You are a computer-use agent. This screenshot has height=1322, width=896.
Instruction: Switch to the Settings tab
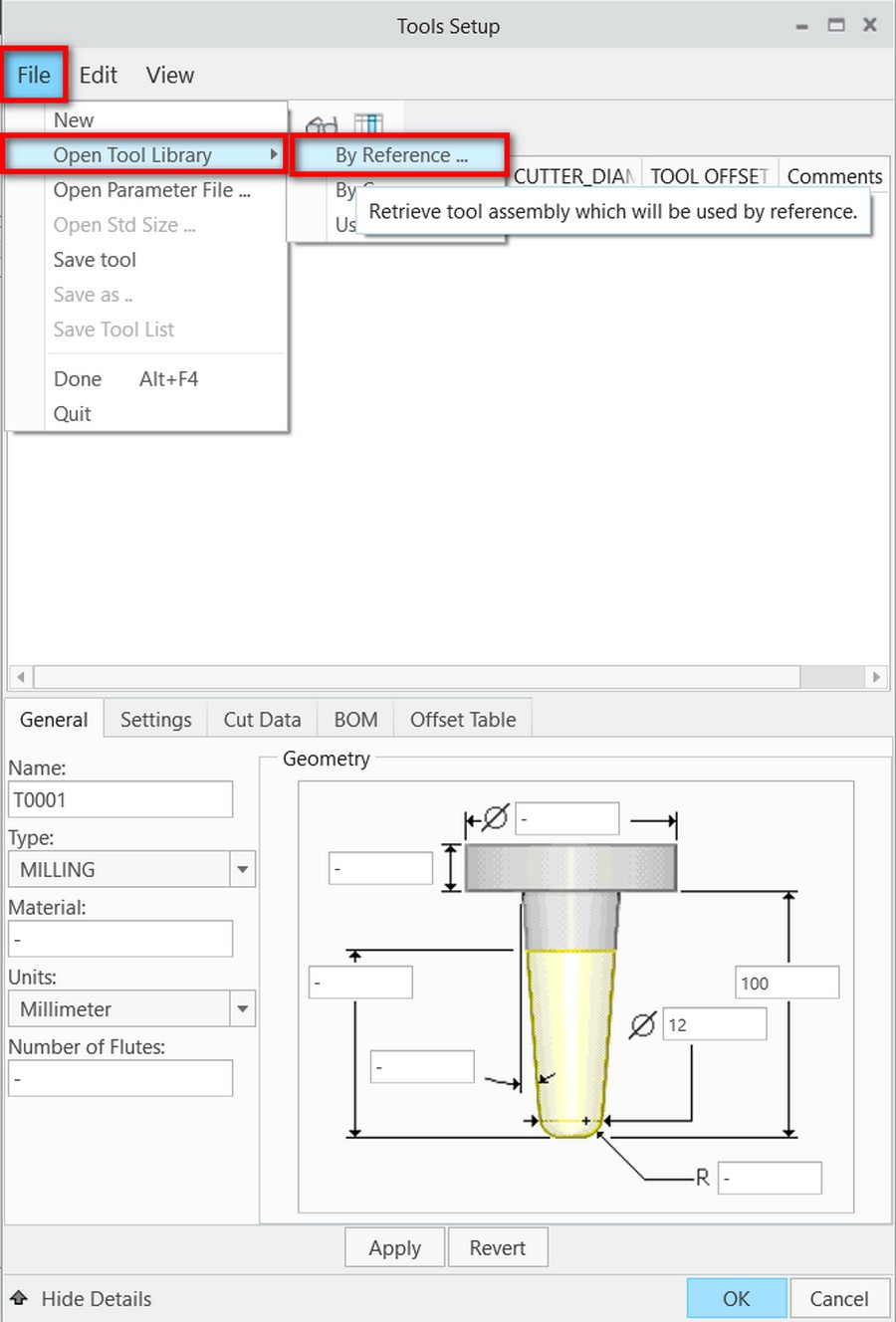click(156, 720)
